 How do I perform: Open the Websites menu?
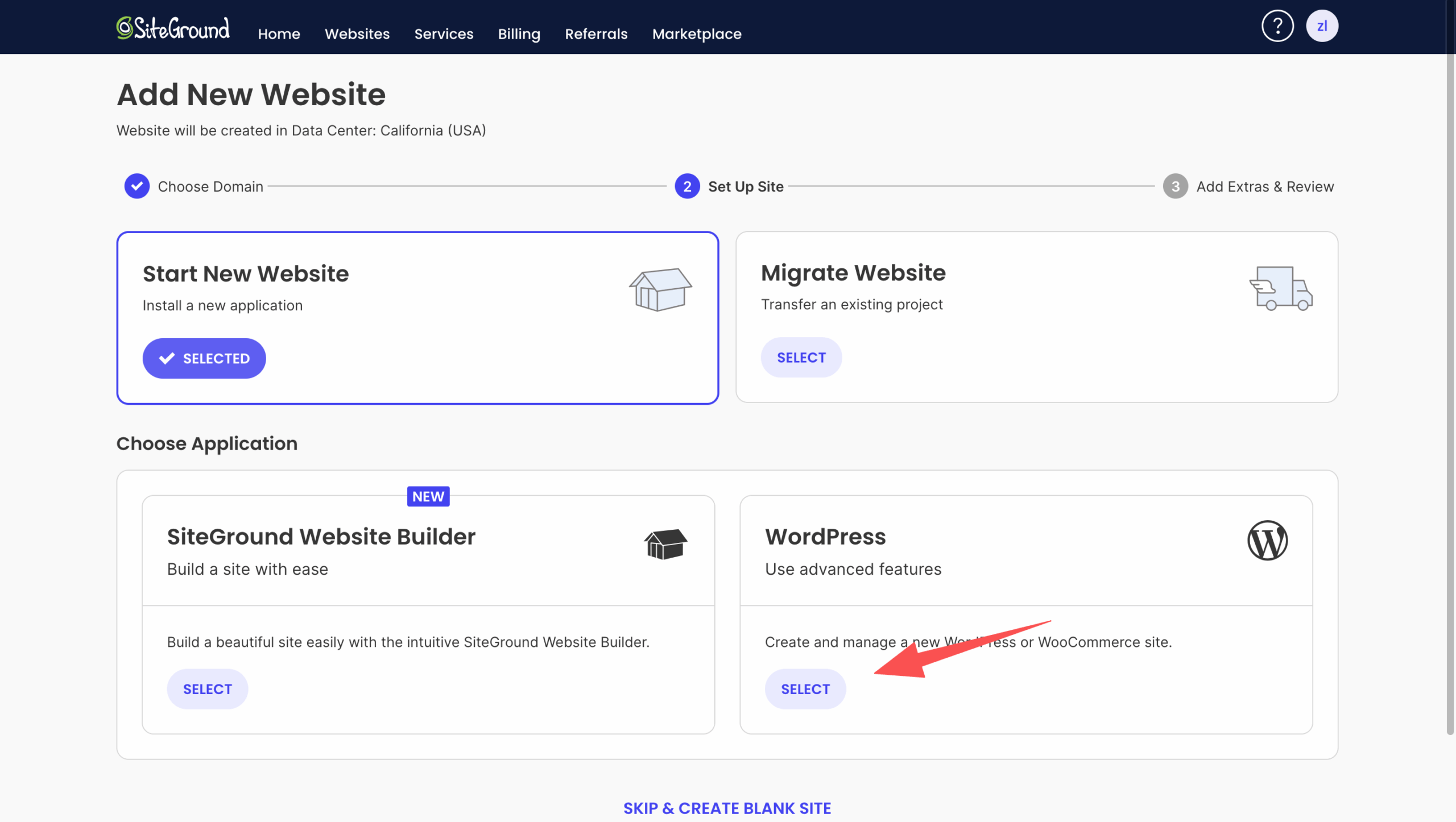357,34
